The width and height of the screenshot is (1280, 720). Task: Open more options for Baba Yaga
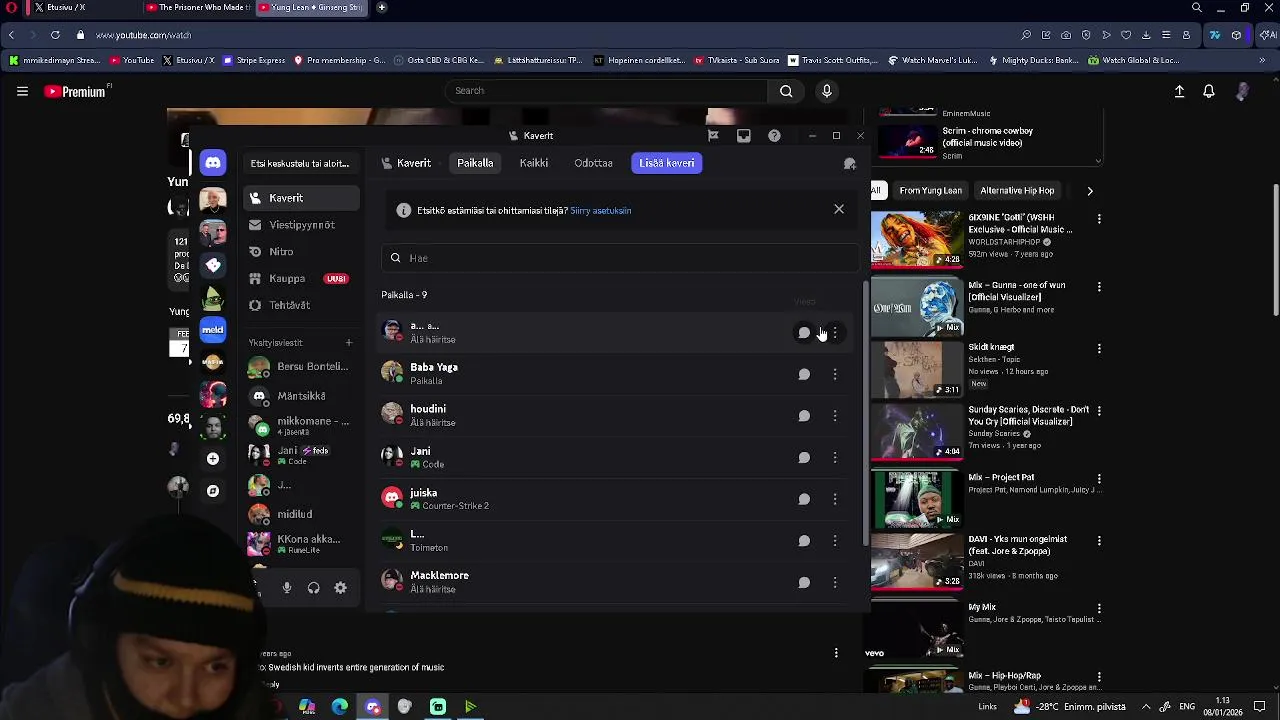[835, 374]
